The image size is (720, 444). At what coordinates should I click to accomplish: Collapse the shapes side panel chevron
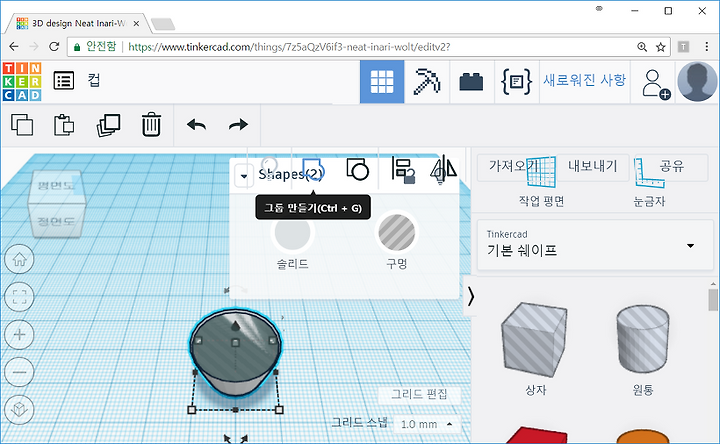click(x=470, y=296)
